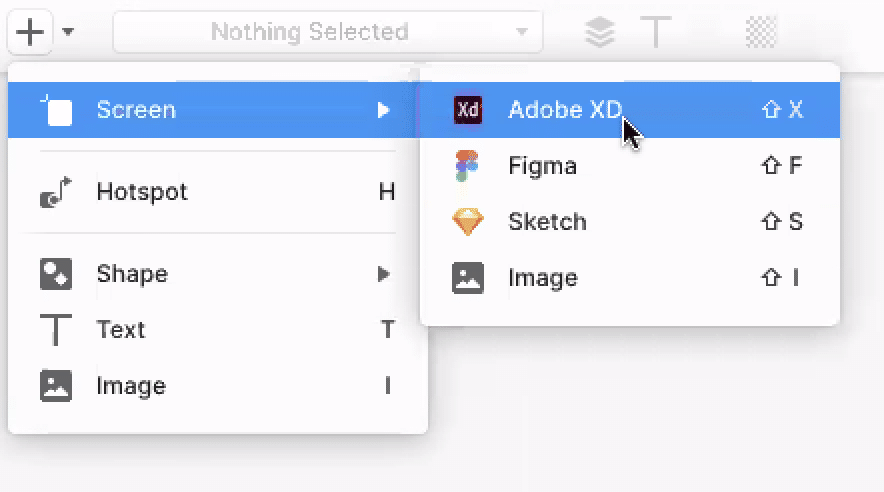Open the Shape submenu
The width and height of the screenshot is (884, 492).
(132, 274)
